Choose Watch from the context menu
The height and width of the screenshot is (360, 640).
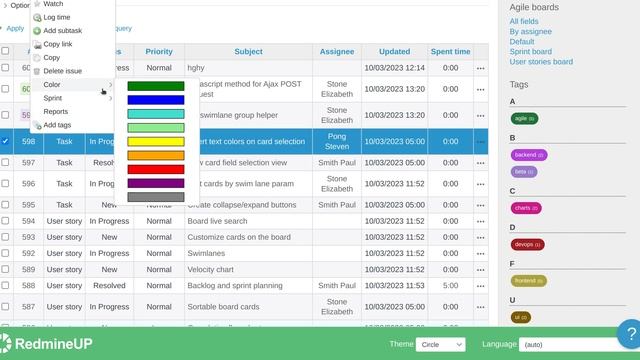(x=53, y=4)
